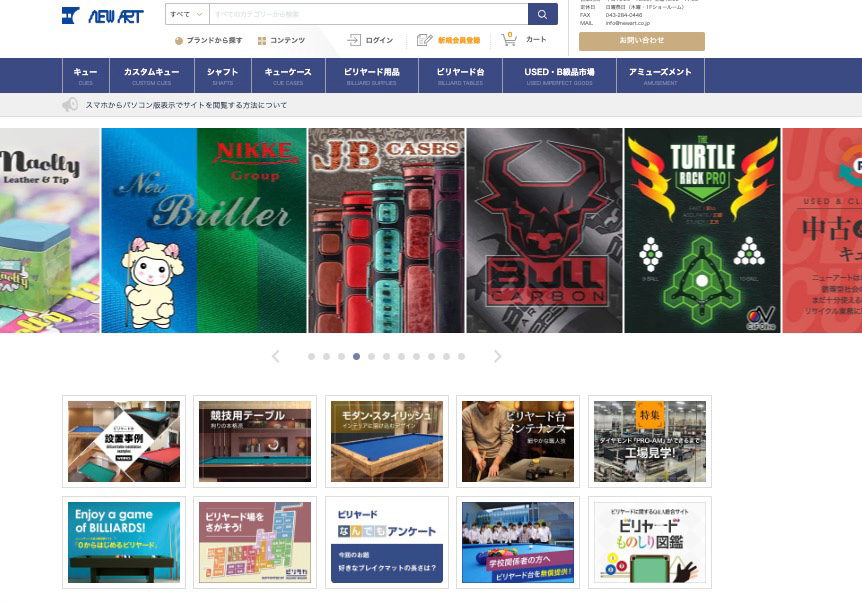862x603 pixels.
Task: Select the seventh carousel dot
Action: 402,357
